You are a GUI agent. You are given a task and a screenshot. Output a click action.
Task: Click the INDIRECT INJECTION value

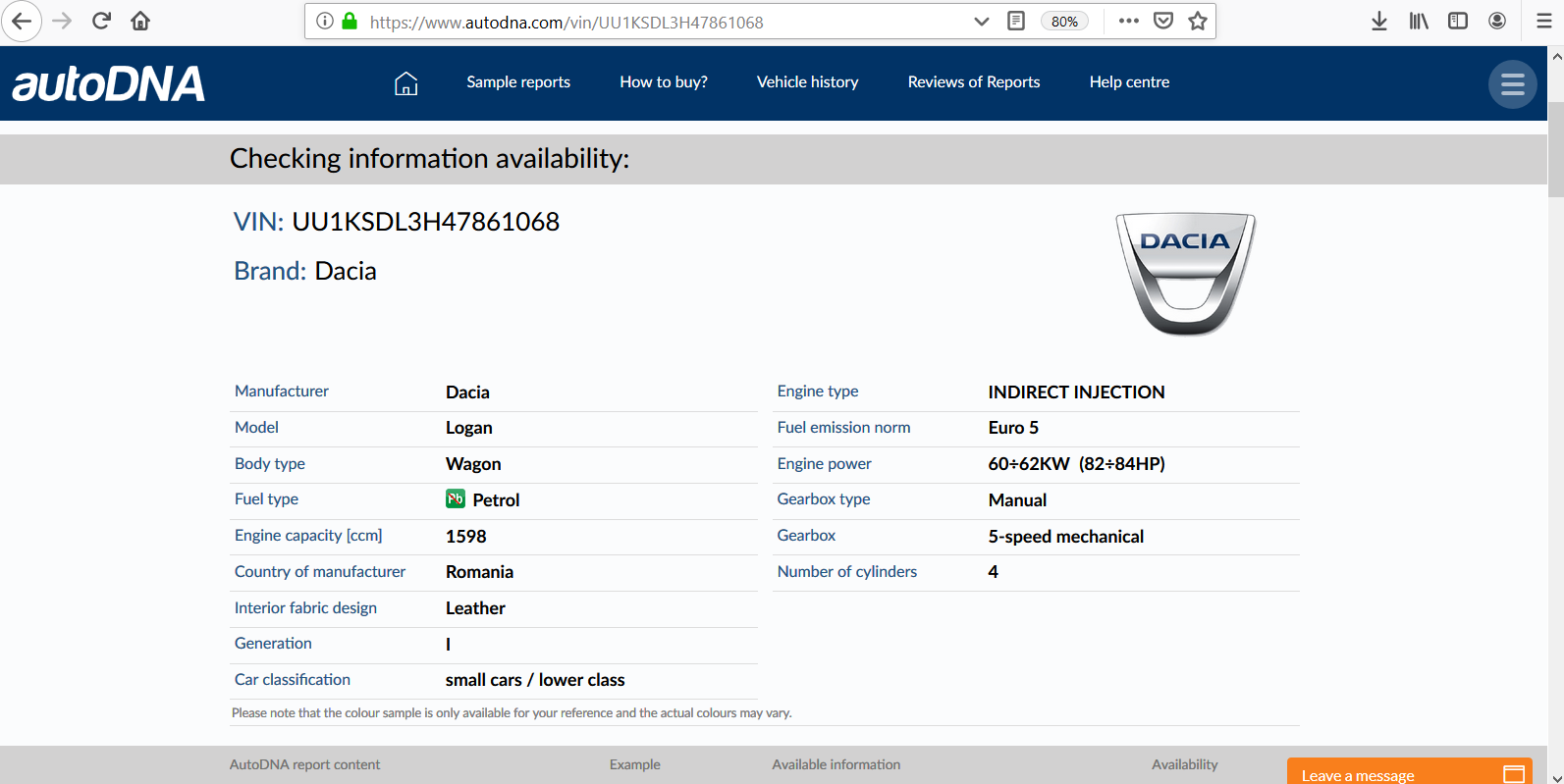(x=1076, y=392)
